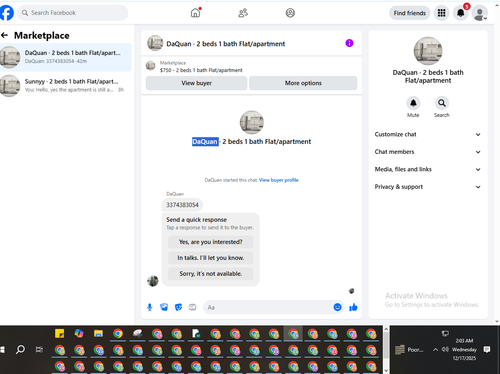
Task: Open the emoji picker smiley
Action: (x=337, y=307)
